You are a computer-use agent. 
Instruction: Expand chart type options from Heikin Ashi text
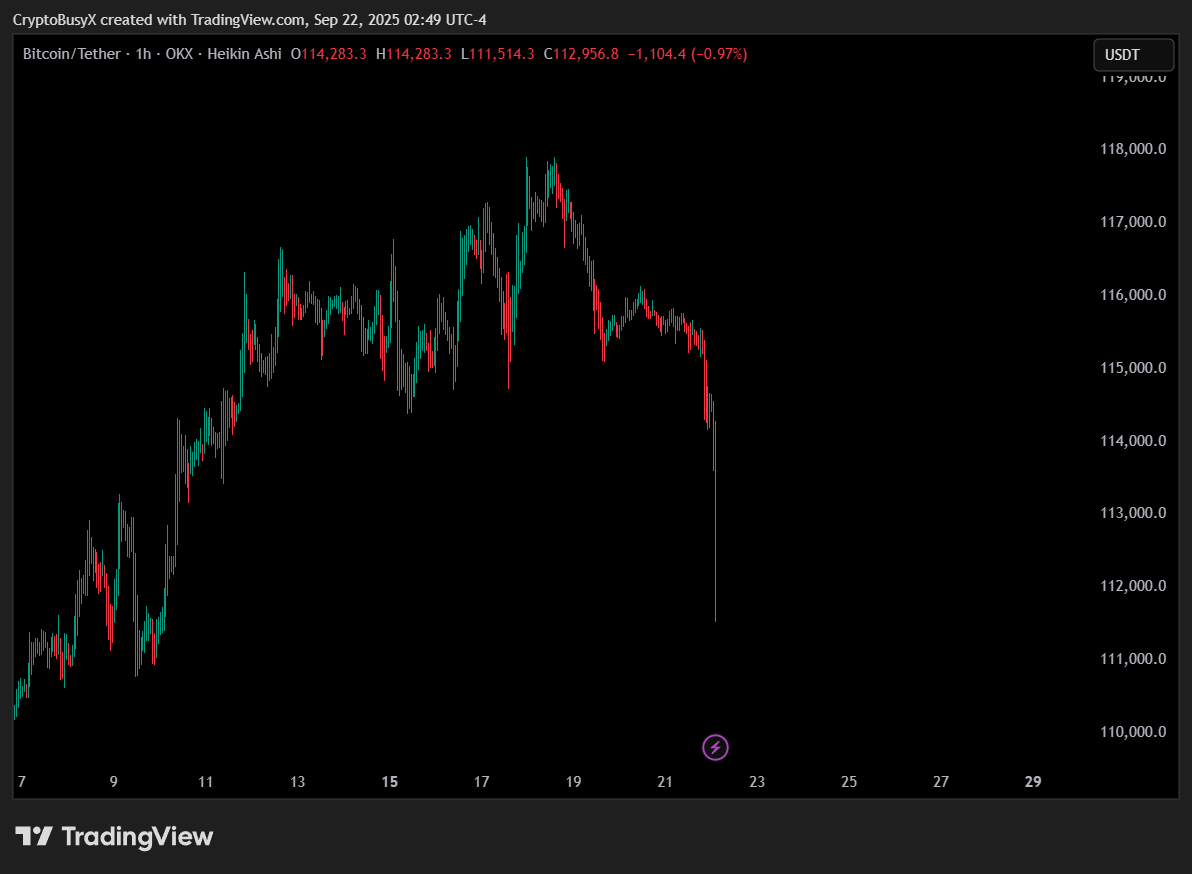[244, 54]
